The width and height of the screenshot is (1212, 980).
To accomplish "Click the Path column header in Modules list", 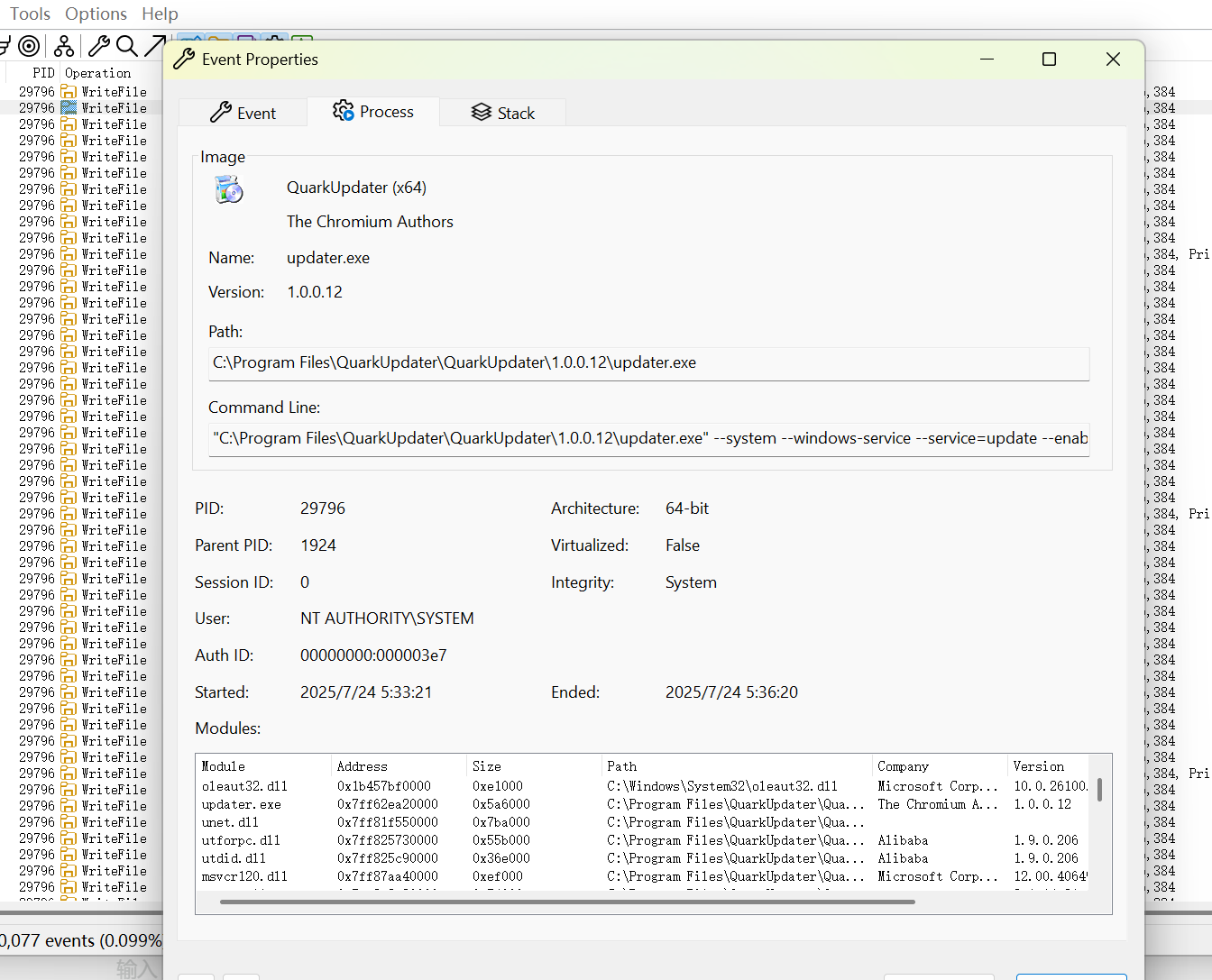I will click(737, 766).
